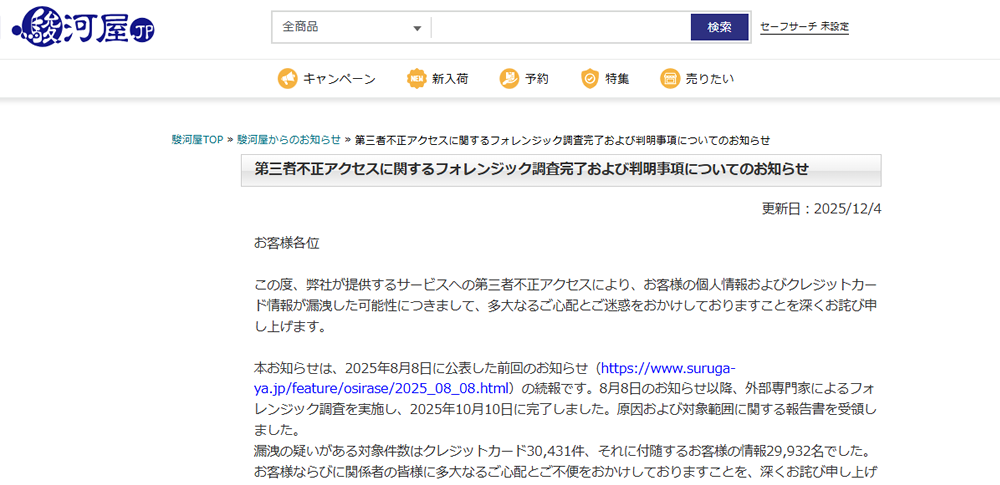
Task: Expand the category dropdown arrow
Action: click(417, 28)
